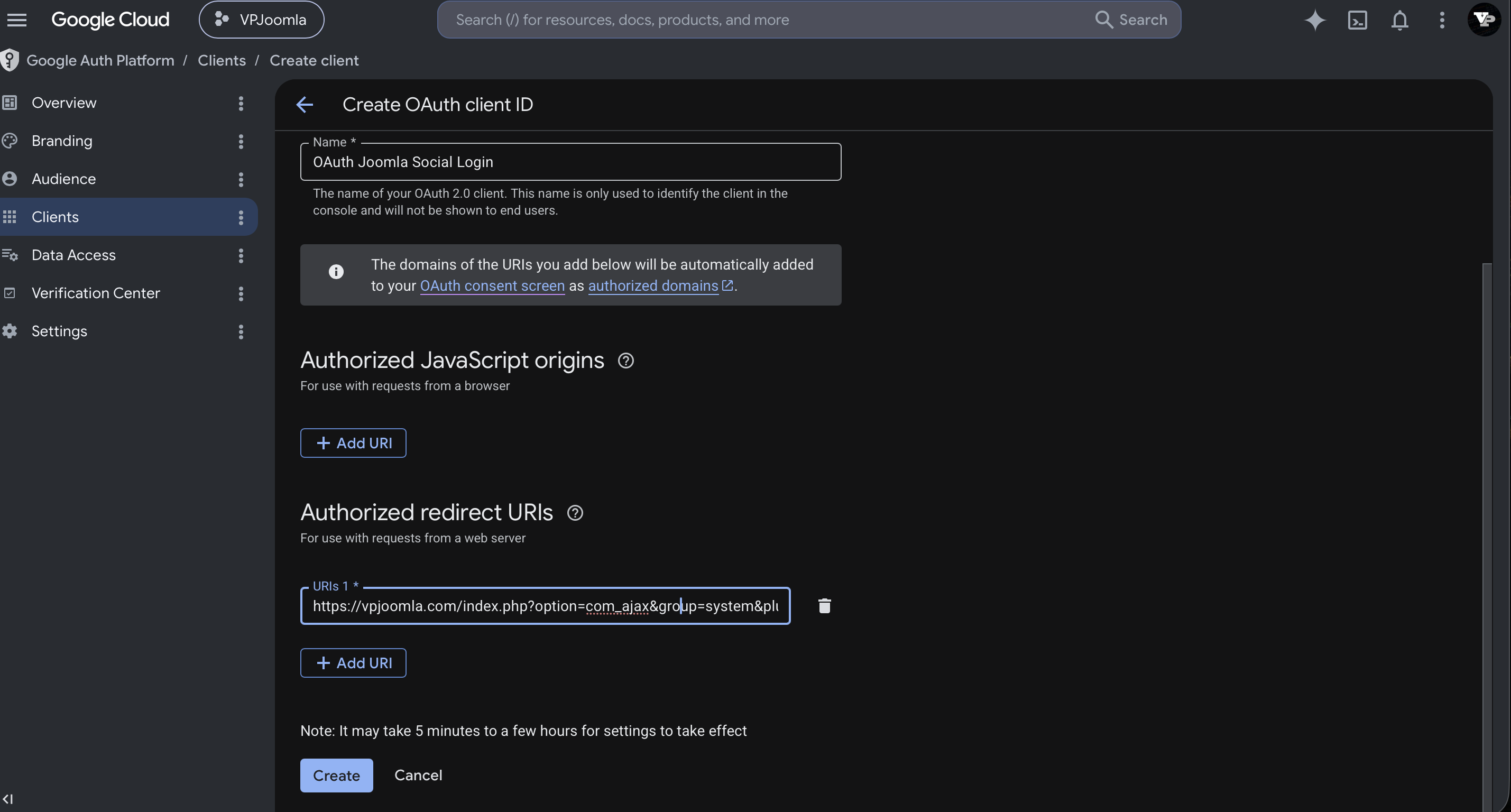
Task: Open Branding in sidebar
Action: point(61,141)
